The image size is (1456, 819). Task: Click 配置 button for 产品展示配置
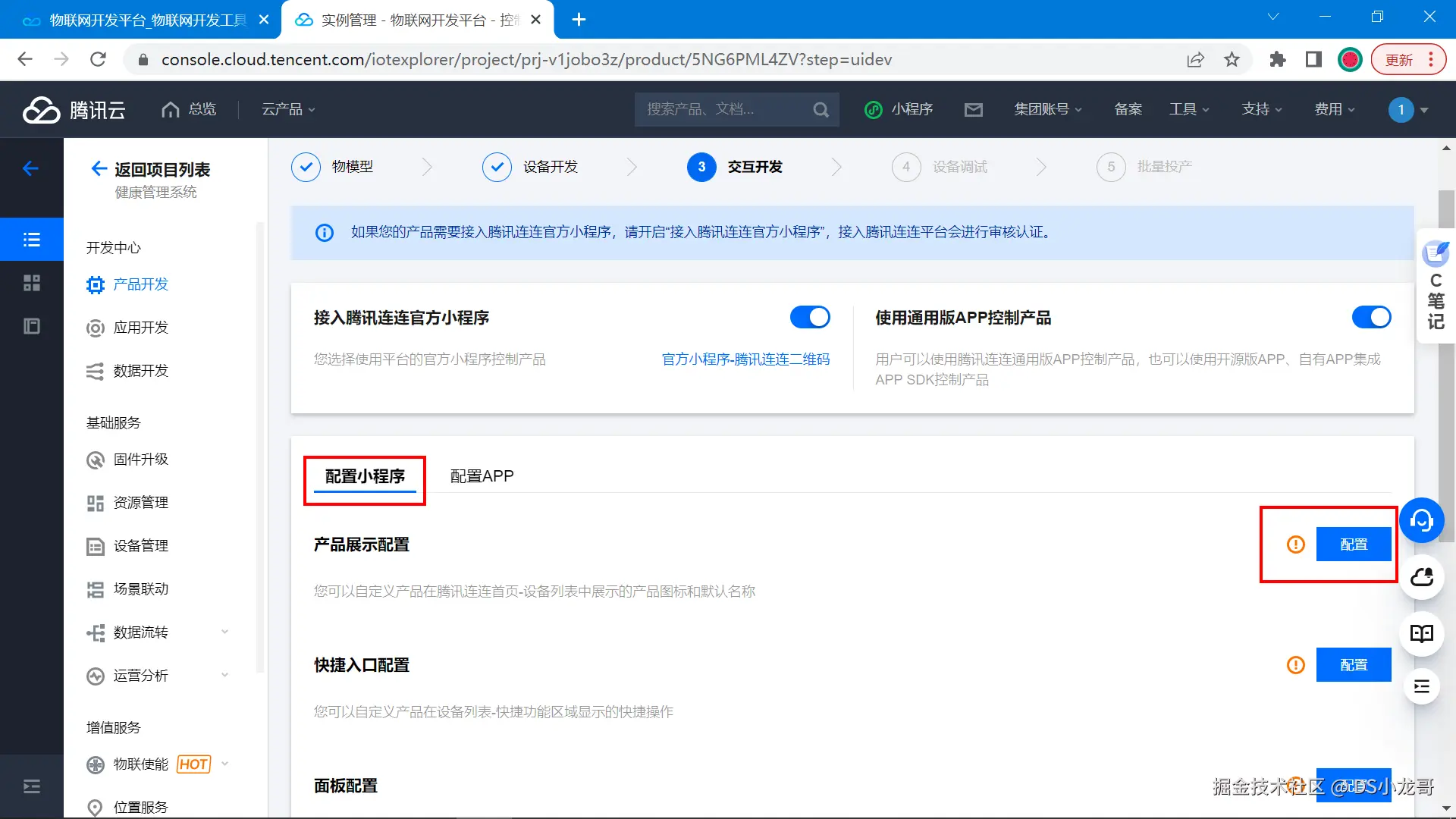(1353, 544)
